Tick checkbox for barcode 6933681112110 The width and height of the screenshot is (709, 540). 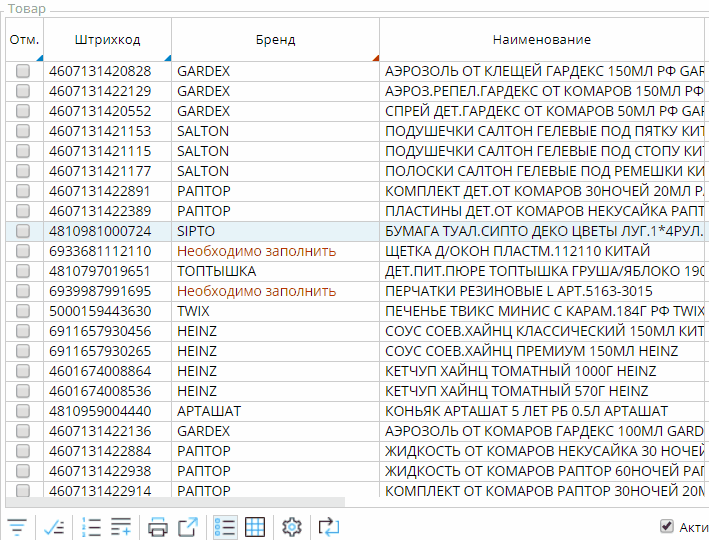(x=23, y=251)
